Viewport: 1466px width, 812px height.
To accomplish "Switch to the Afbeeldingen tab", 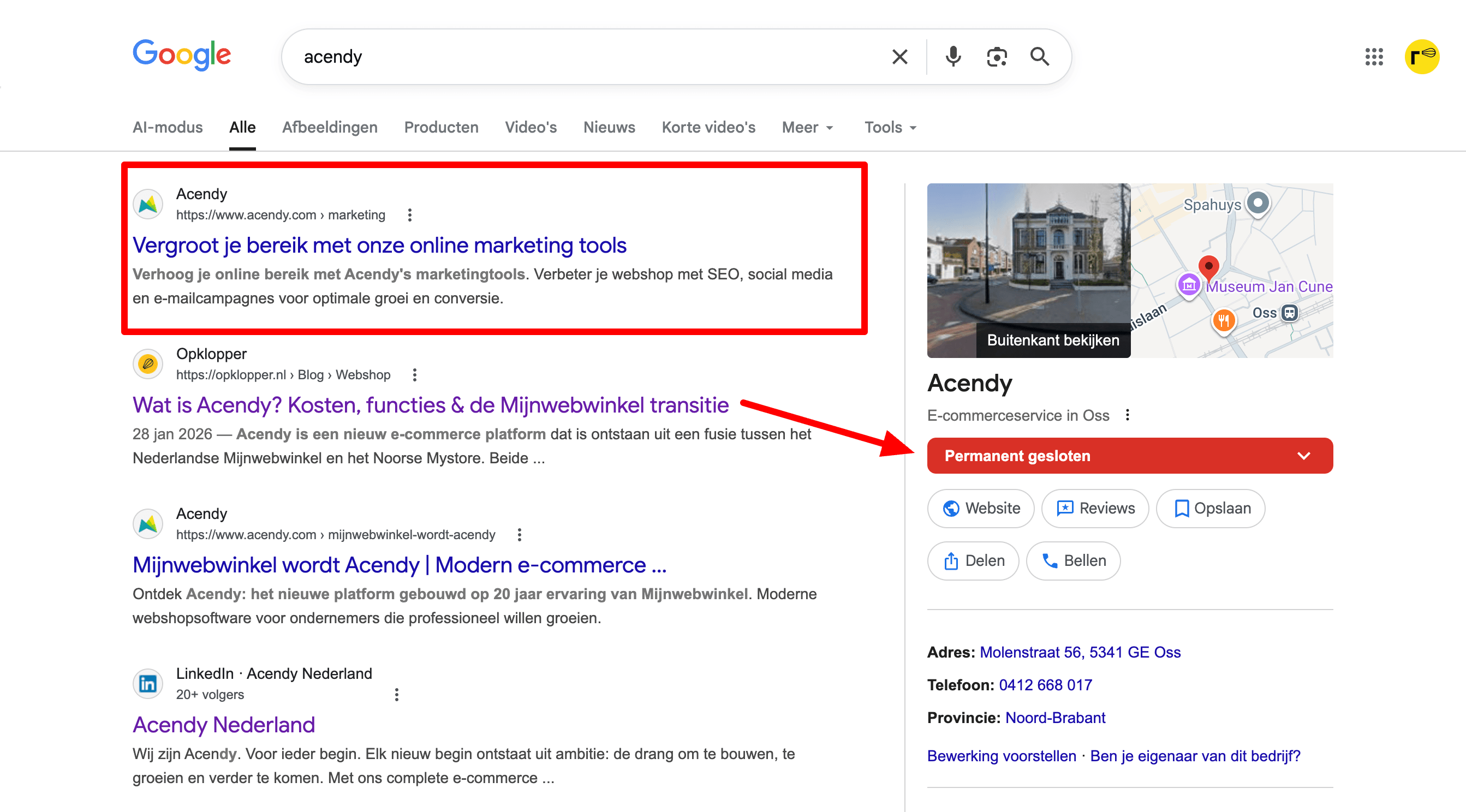I will (330, 128).
